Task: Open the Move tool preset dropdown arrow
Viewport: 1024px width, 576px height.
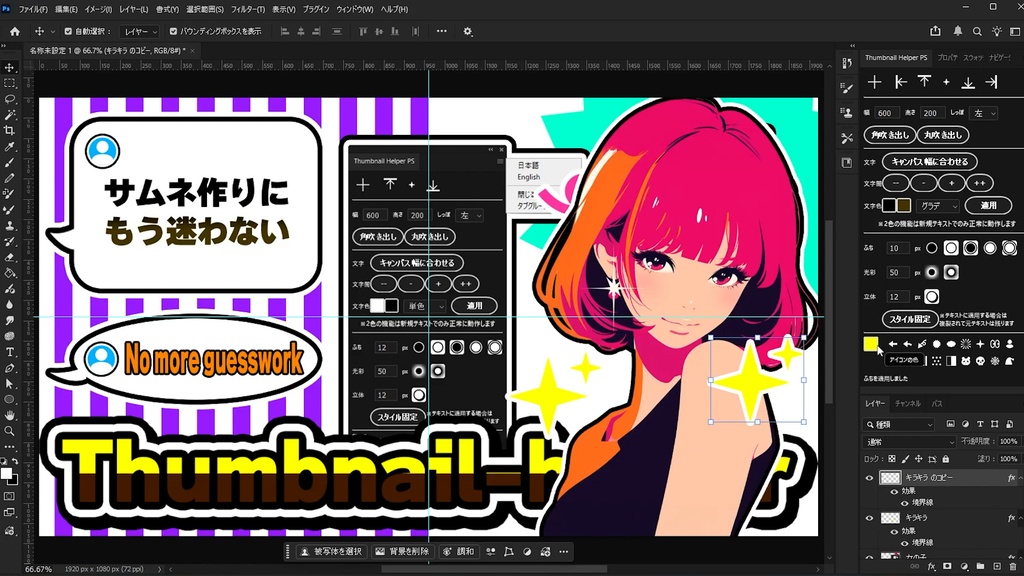Action: point(53,31)
